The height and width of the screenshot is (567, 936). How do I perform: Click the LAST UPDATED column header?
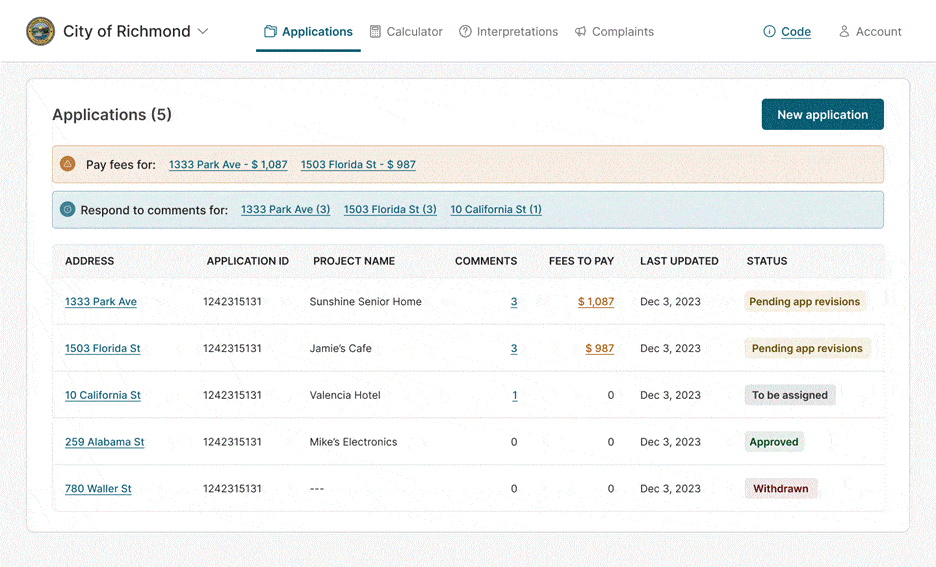pos(679,261)
